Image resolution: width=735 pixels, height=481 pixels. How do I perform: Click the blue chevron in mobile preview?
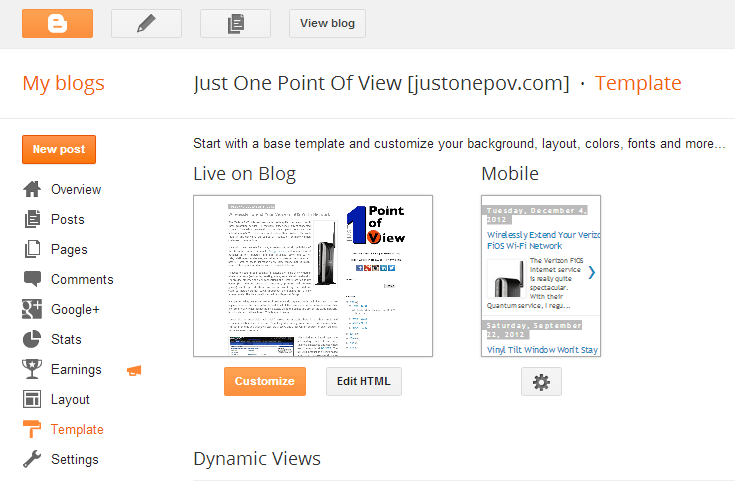point(592,272)
